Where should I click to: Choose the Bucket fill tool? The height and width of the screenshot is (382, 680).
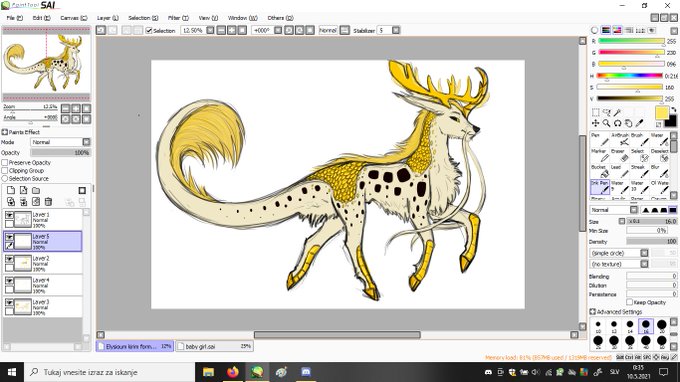click(x=600, y=171)
